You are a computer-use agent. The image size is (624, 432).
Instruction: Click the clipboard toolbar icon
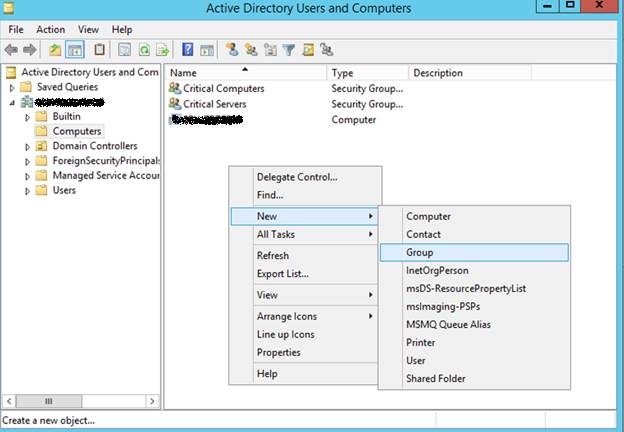click(99, 50)
